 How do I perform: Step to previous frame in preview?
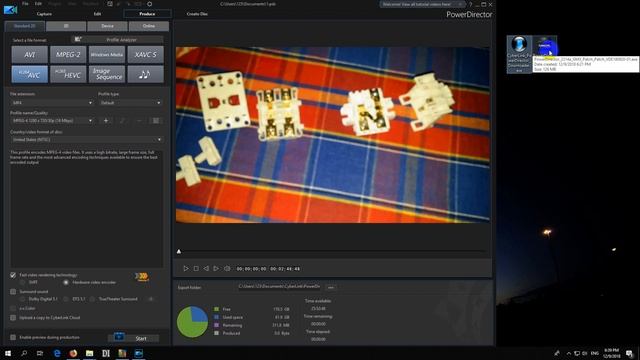click(206, 269)
